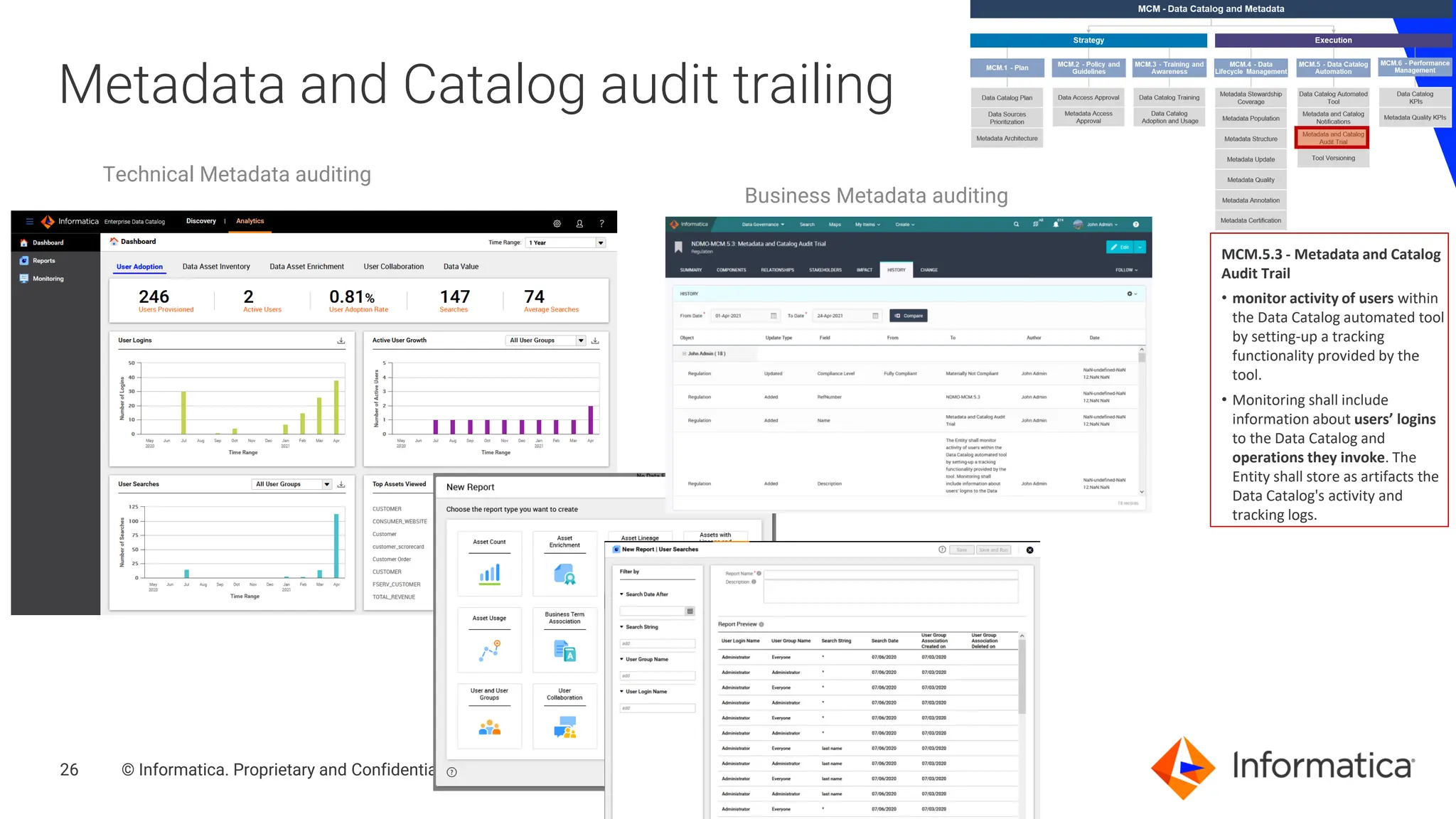Click the Compare button in History
Screen dimensions: 1456x819
click(x=909, y=316)
